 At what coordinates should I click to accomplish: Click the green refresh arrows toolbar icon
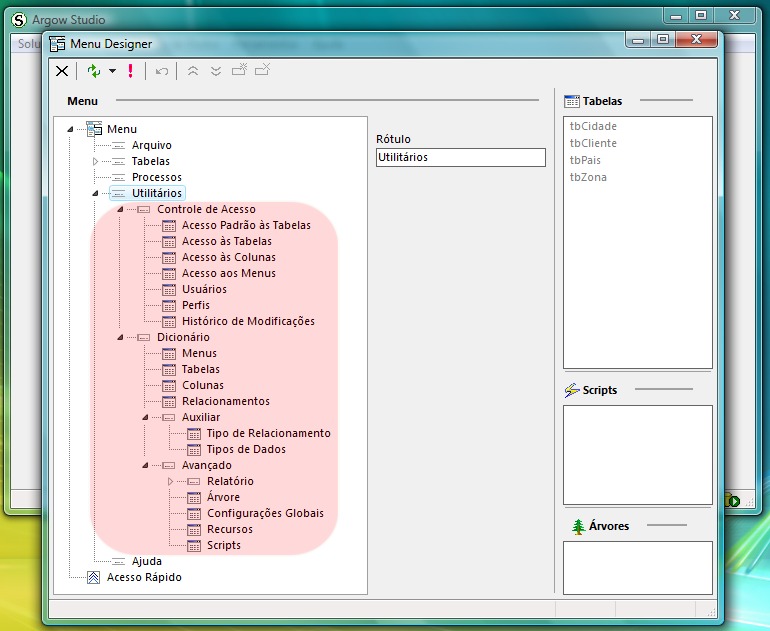point(93,71)
